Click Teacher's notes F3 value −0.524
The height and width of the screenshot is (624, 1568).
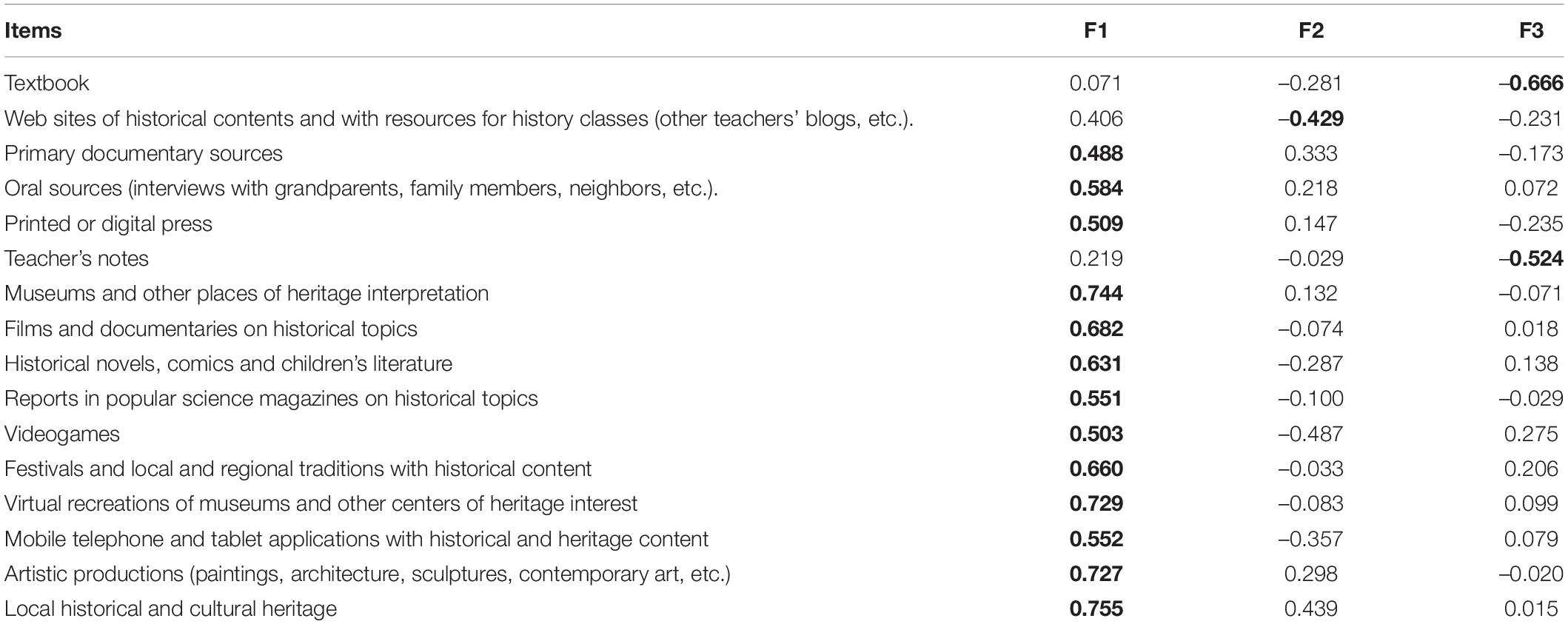click(x=1531, y=258)
